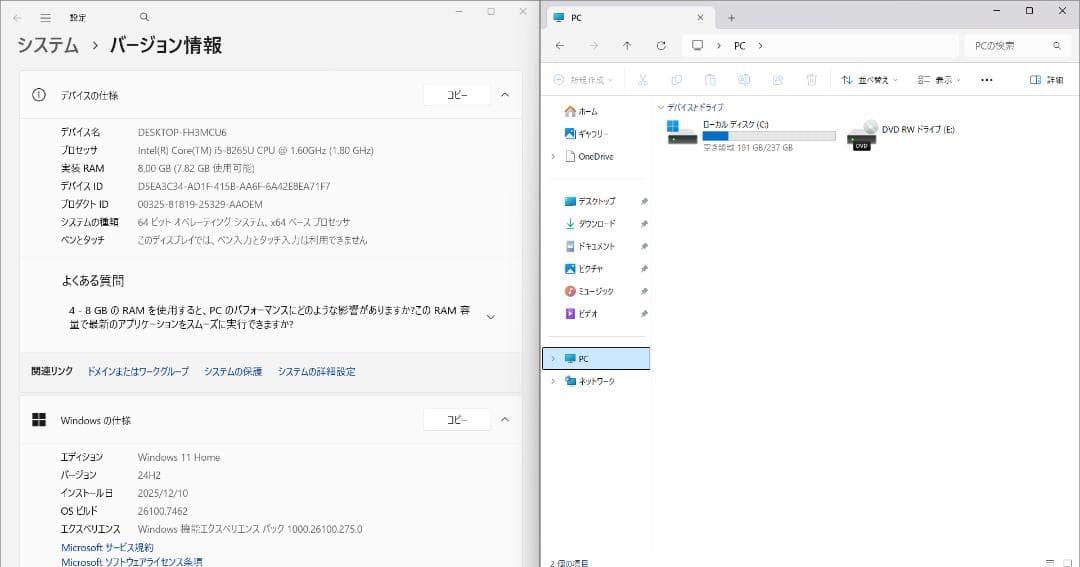The height and width of the screenshot is (567, 1080).
Task: Click the Cut scissors icon
Action: click(x=643, y=80)
